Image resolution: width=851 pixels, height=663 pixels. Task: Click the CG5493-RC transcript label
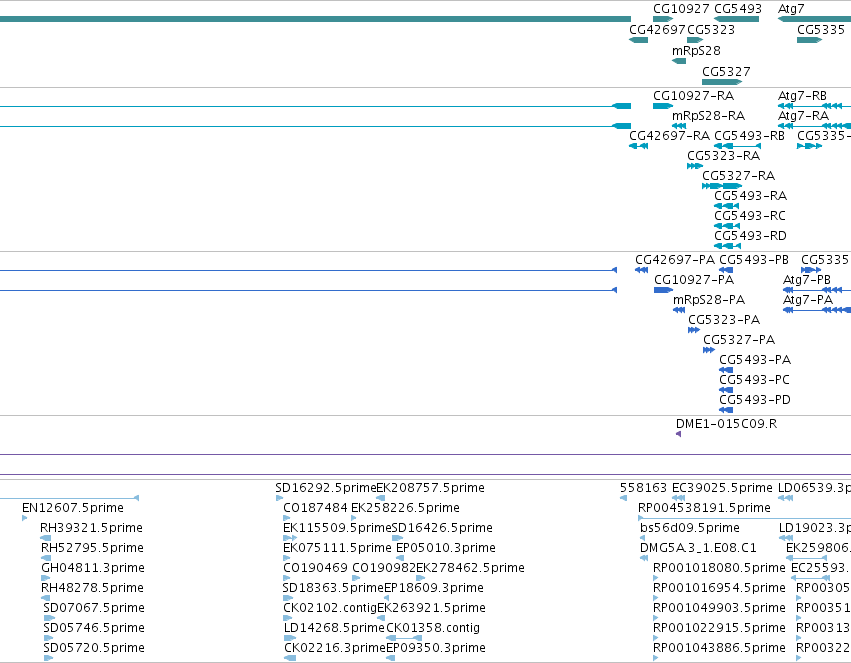click(x=750, y=216)
